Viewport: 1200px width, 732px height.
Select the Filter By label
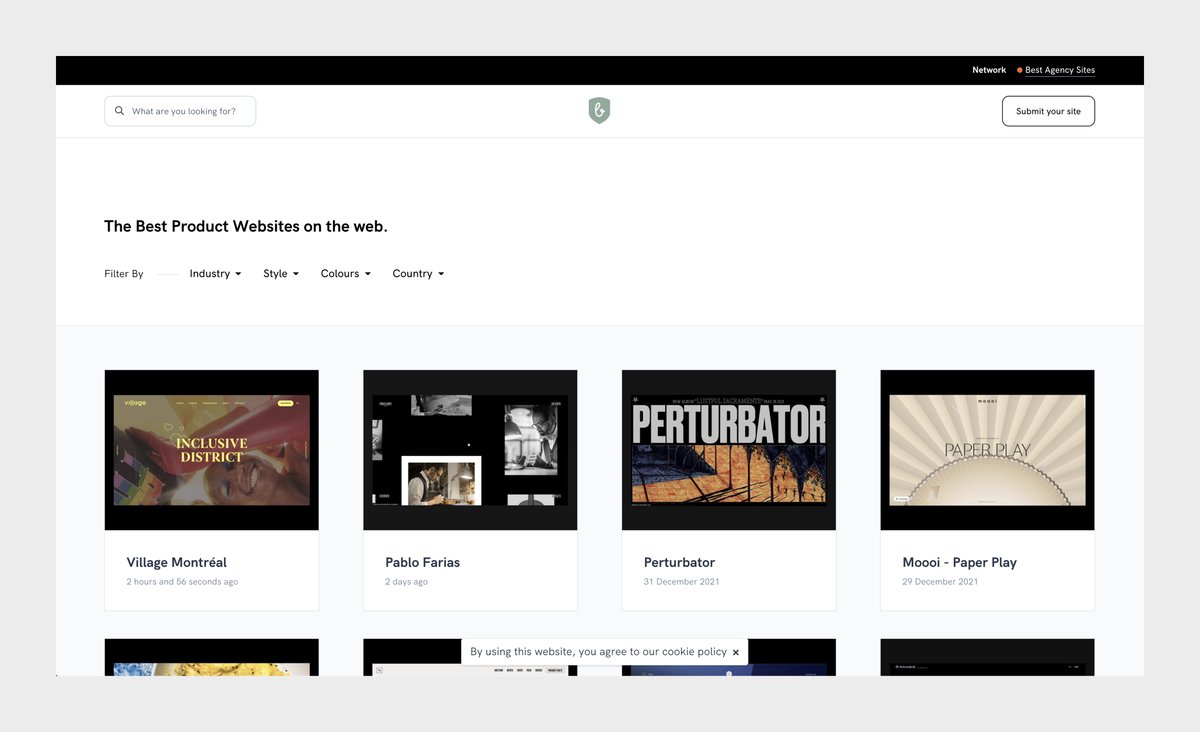123,273
